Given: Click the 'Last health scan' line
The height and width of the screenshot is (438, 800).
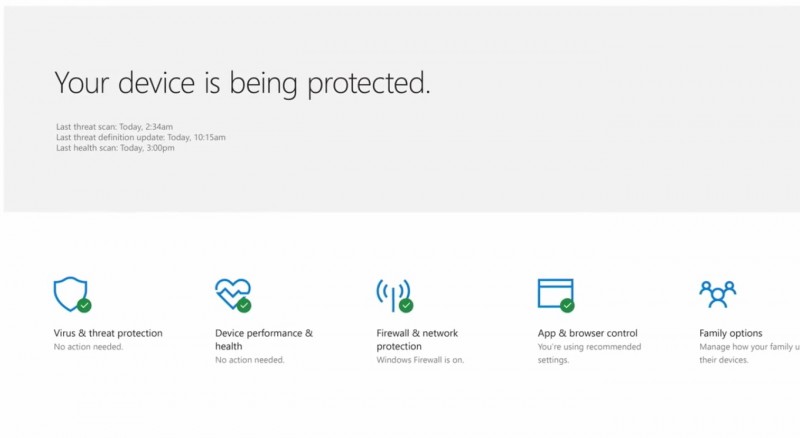Looking at the screenshot, I should [x=115, y=148].
